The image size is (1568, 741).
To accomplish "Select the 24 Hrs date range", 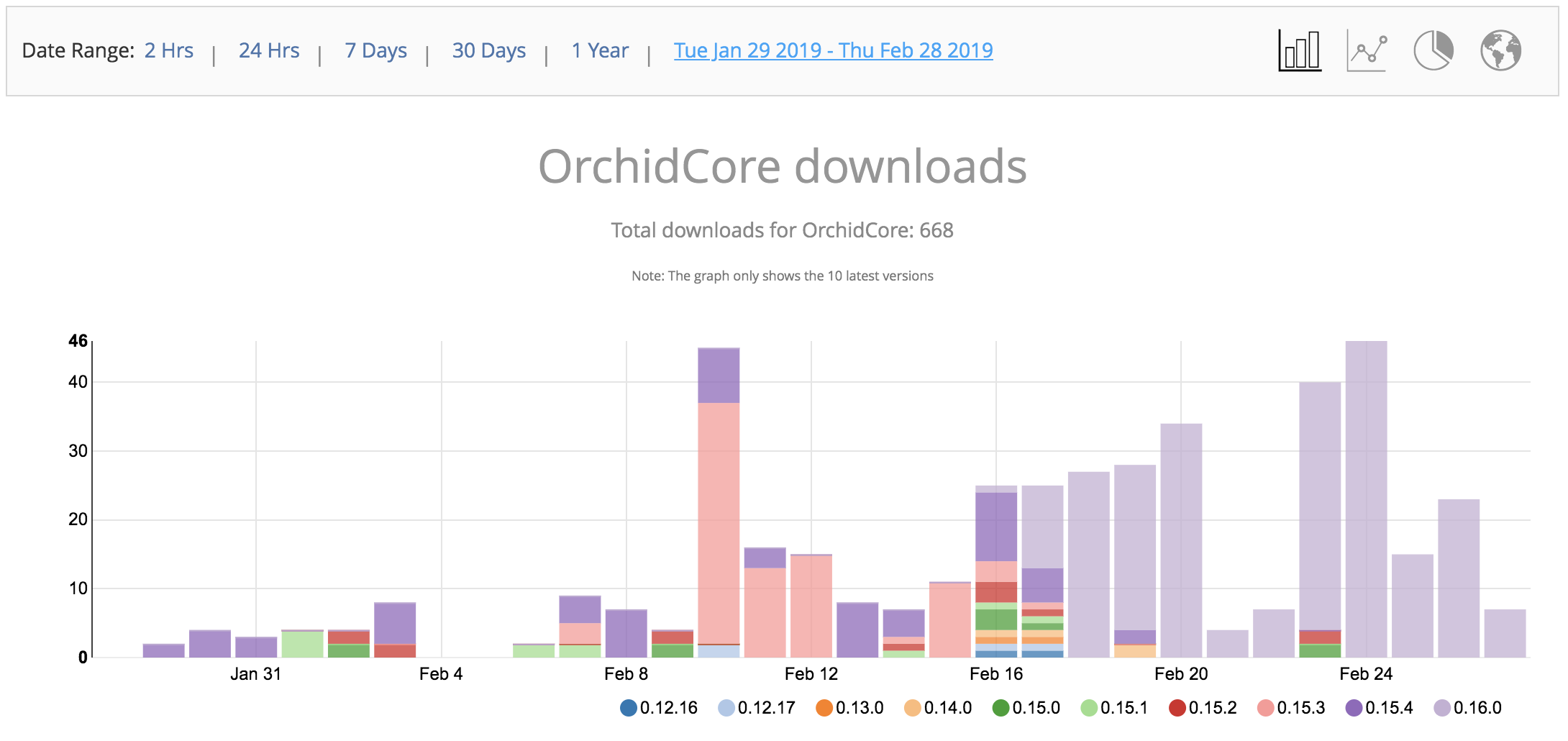I will tap(269, 50).
